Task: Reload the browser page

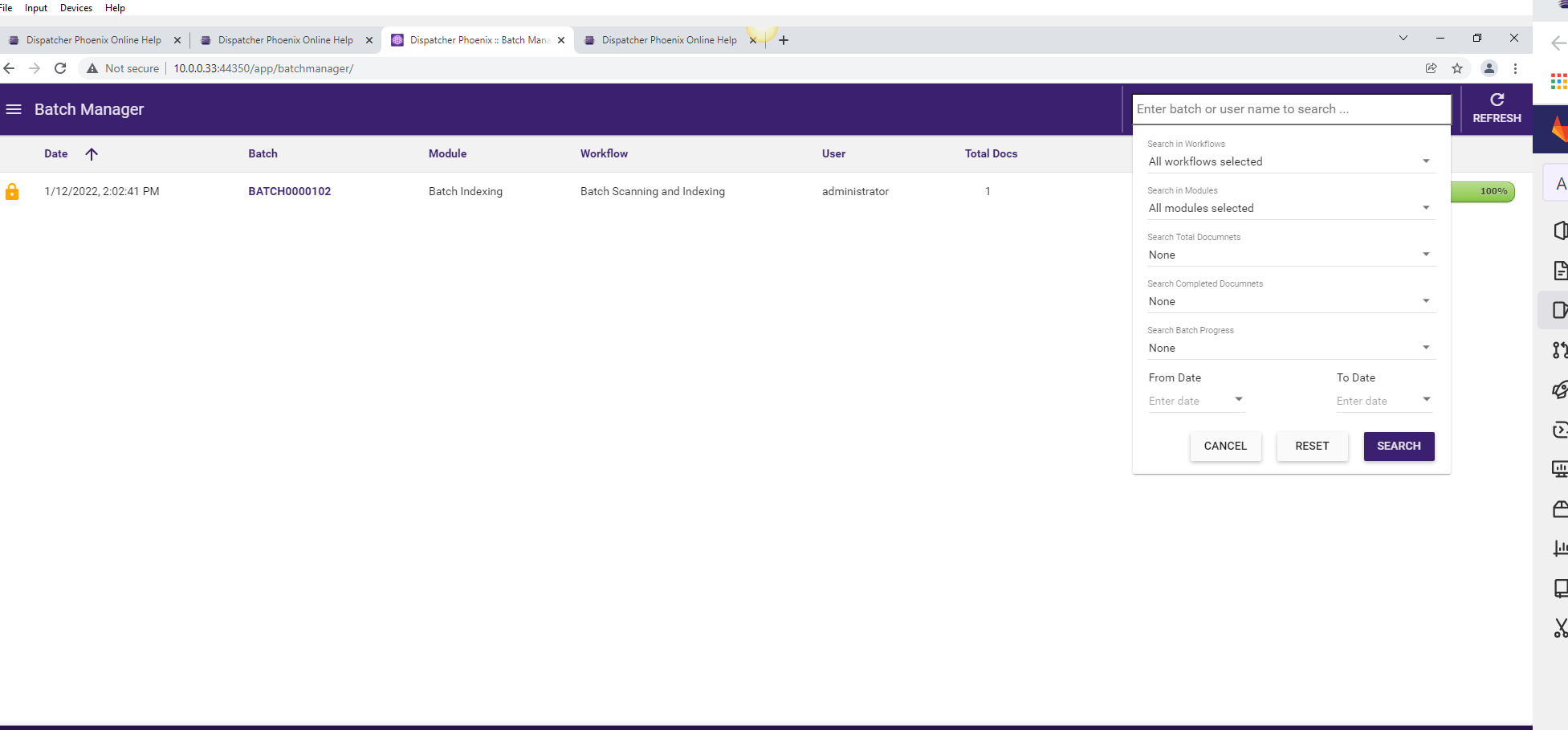Action: (x=60, y=68)
